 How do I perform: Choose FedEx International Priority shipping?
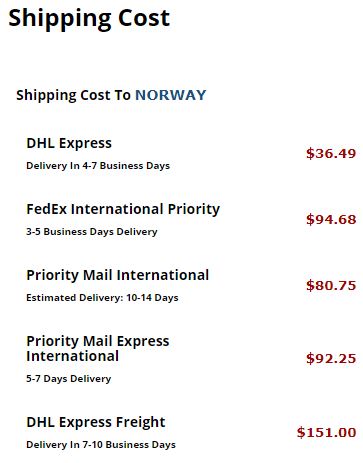coord(123,210)
